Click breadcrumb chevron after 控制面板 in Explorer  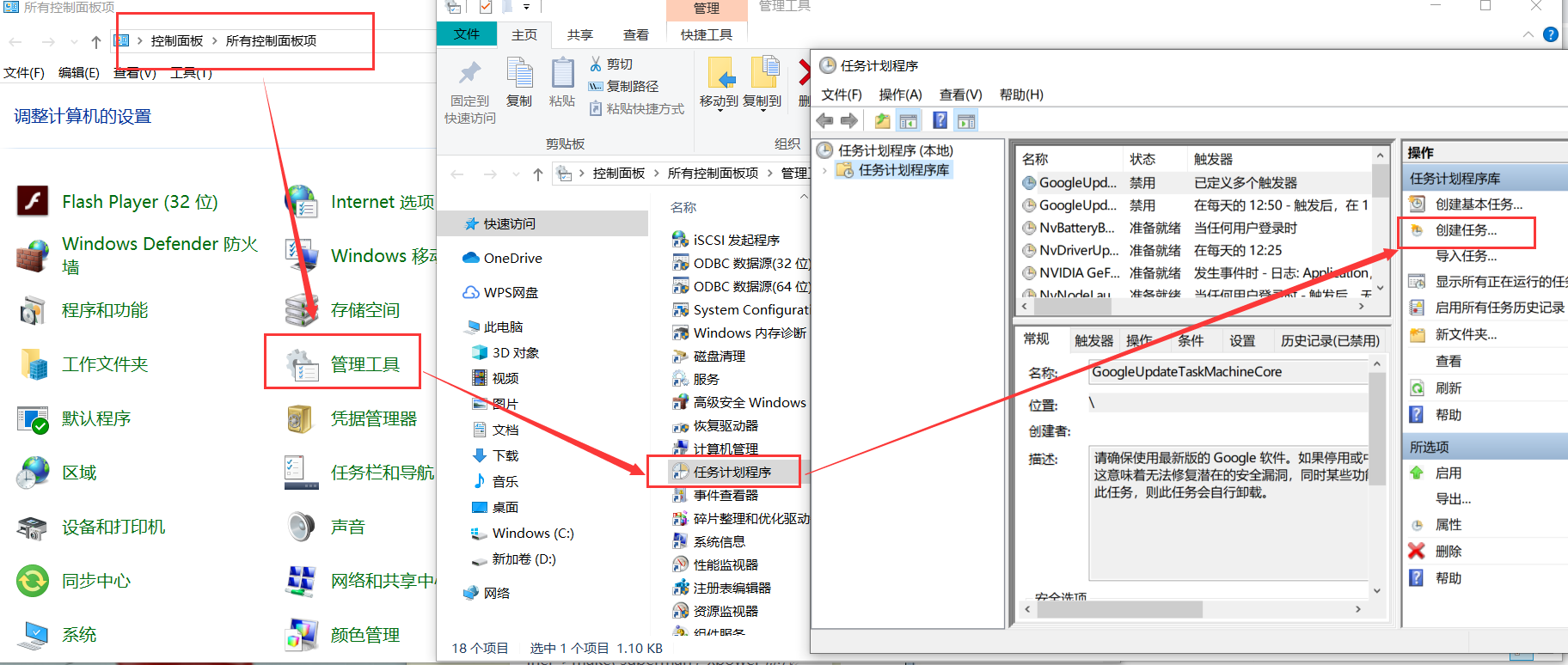tap(656, 174)
